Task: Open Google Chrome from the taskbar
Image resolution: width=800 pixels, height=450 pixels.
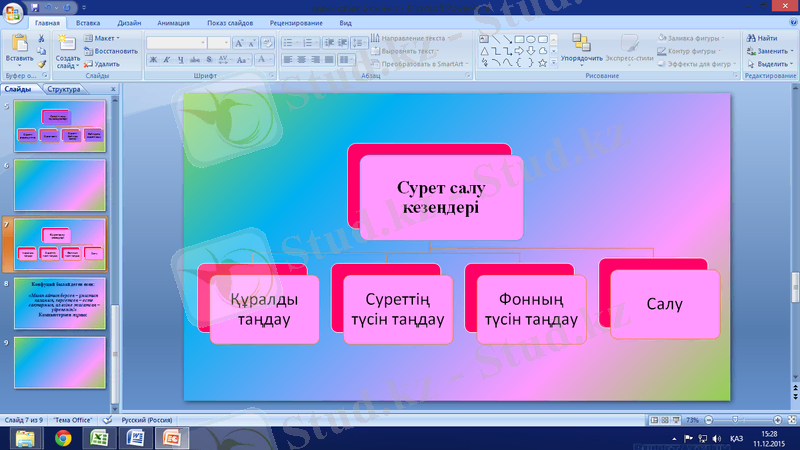Action: pos(63,438)
